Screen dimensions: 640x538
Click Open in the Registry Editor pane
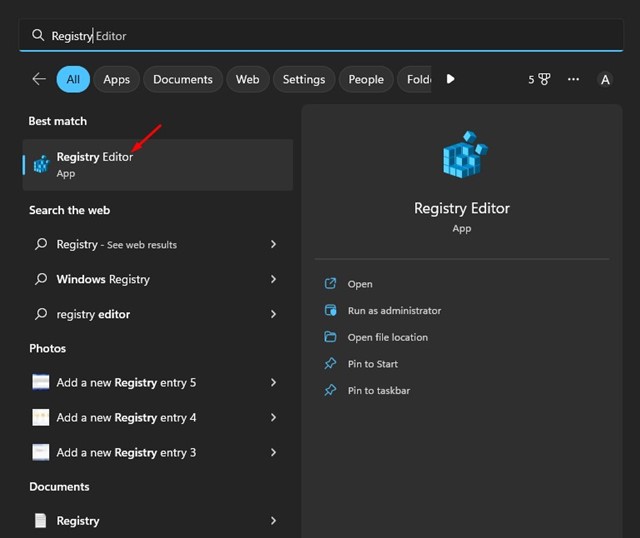[360, 284]
